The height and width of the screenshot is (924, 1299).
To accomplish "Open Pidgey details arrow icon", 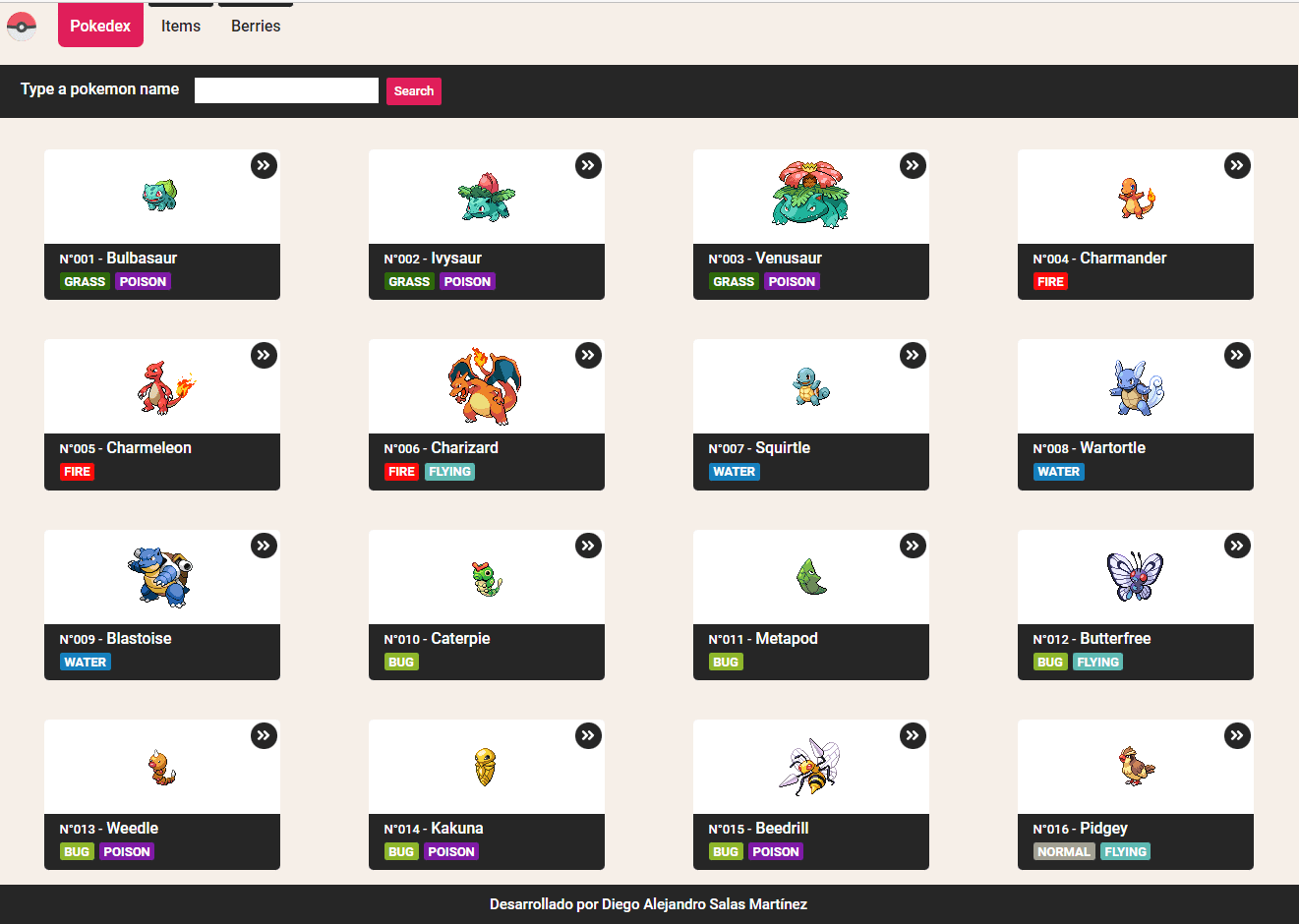I will pyautogui.click(x=1237, y=735).
